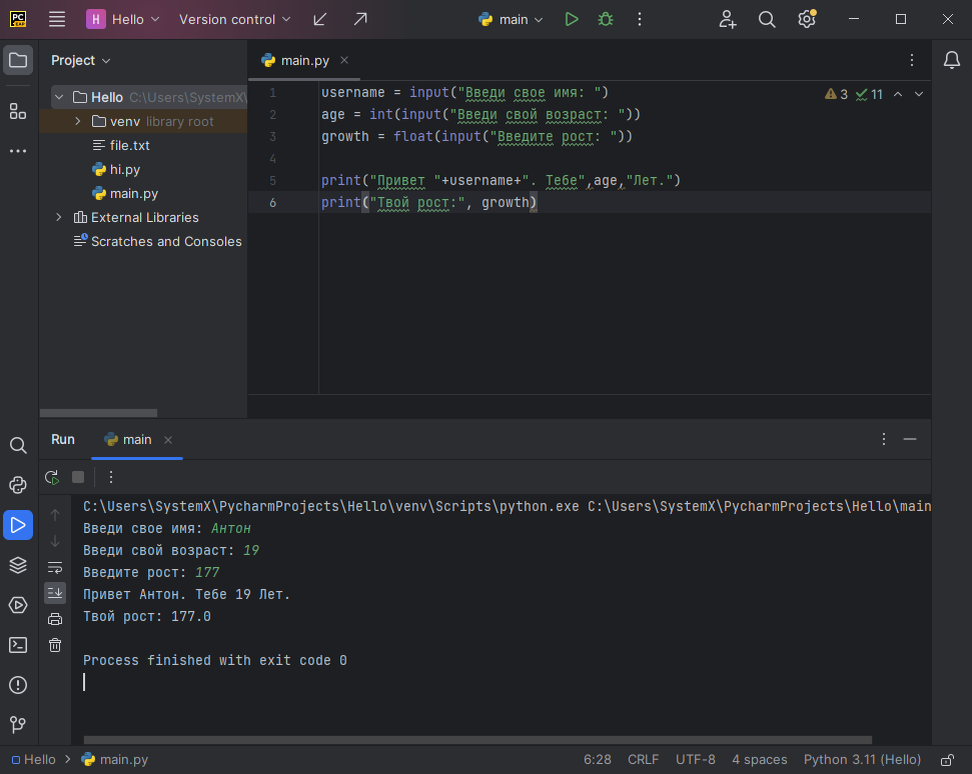Show more tool windows ellipsis
This screenshot has height=774, width=972.
click(x=18, y=151)
